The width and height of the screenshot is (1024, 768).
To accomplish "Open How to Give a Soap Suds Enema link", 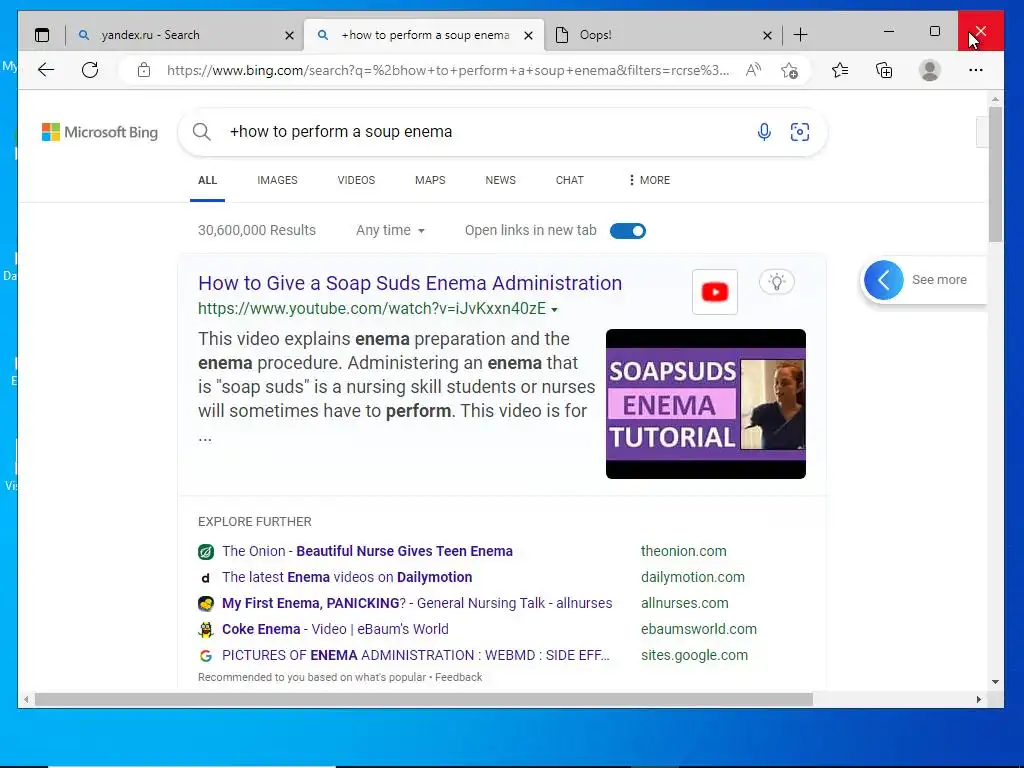I will pyautogui.click(x=409, y=283).
